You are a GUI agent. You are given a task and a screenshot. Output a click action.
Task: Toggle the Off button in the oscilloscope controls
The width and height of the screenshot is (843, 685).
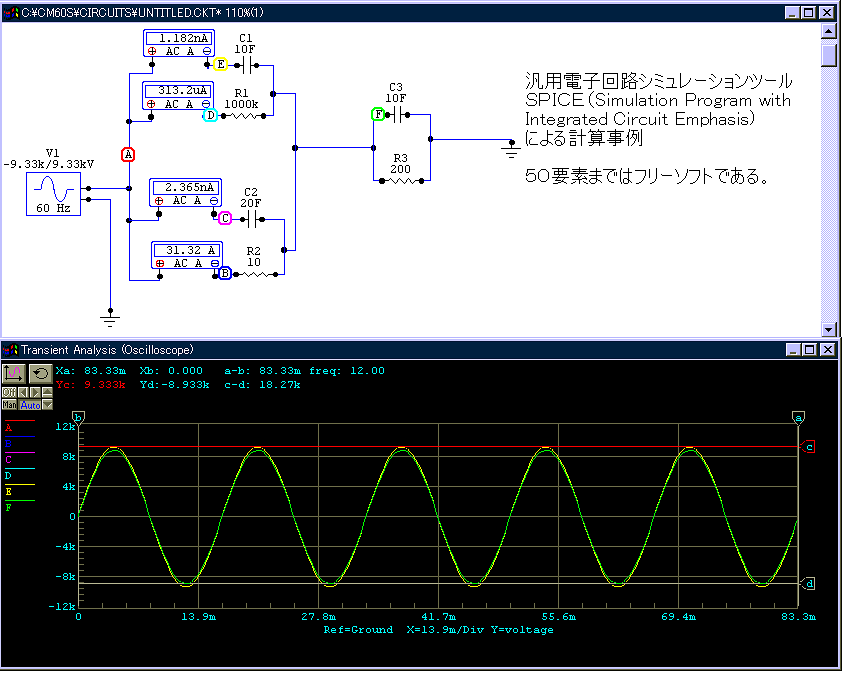[x=8, y=392]
